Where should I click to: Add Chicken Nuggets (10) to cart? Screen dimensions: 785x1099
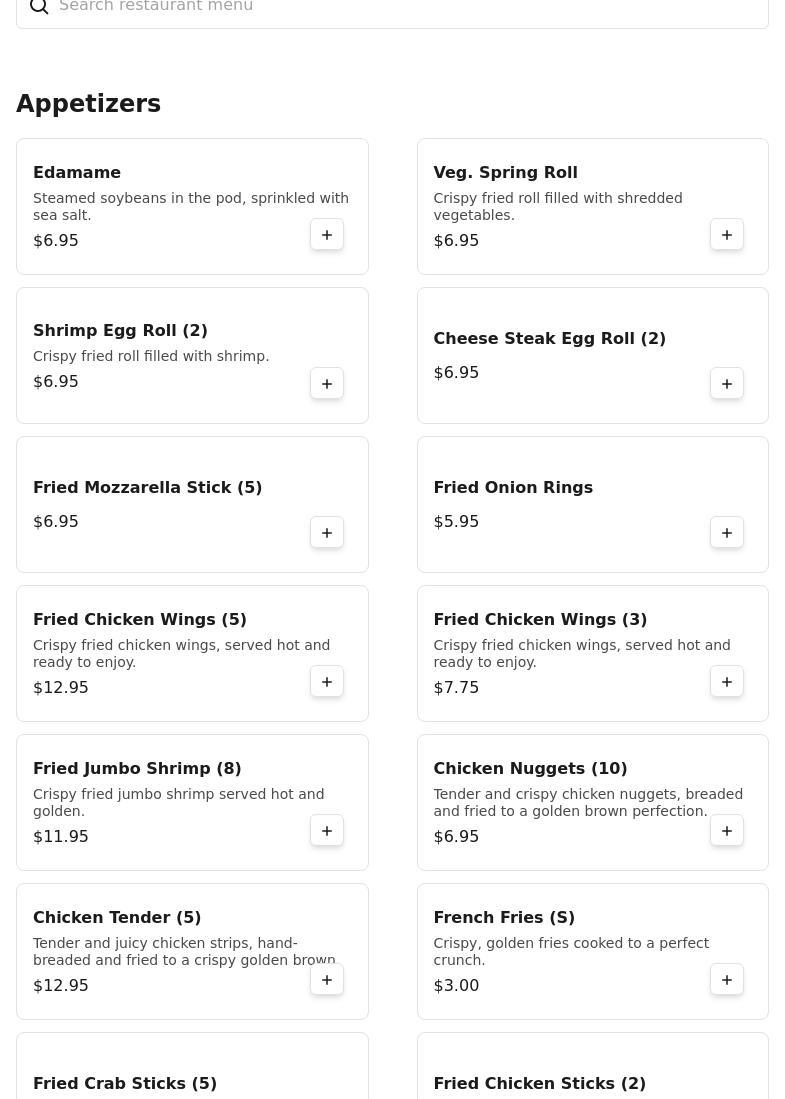point(727,831)
